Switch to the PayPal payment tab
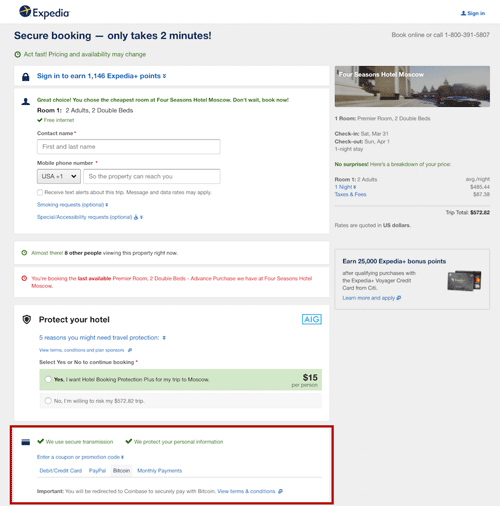 (97, 471)
